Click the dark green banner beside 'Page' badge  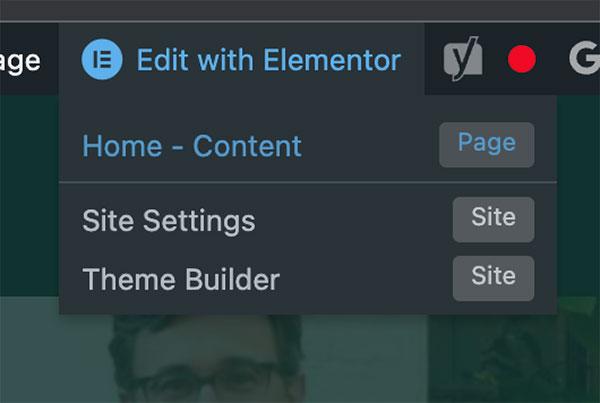pos(578,195)
